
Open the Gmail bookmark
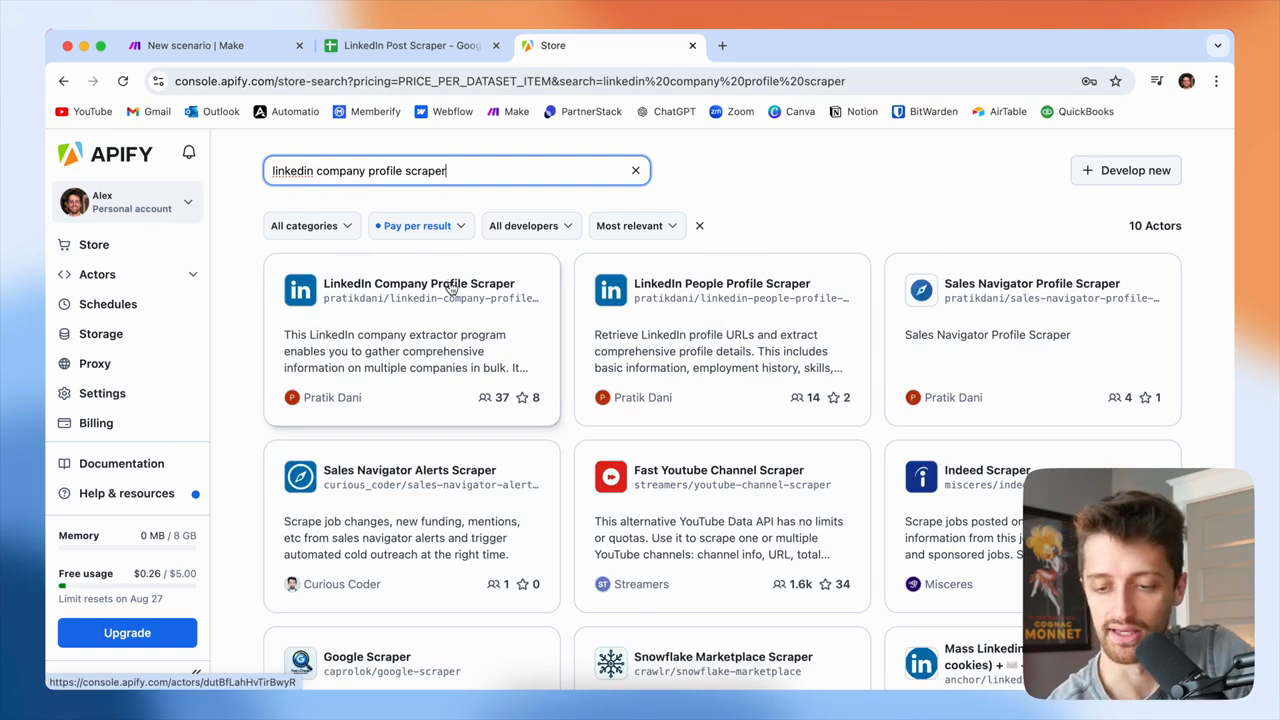click(149, 112)
